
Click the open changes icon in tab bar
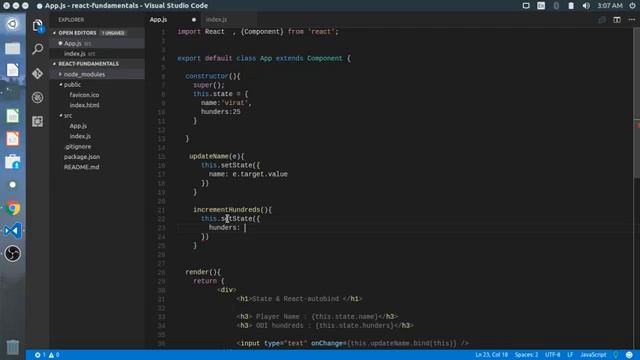[602, 20]
